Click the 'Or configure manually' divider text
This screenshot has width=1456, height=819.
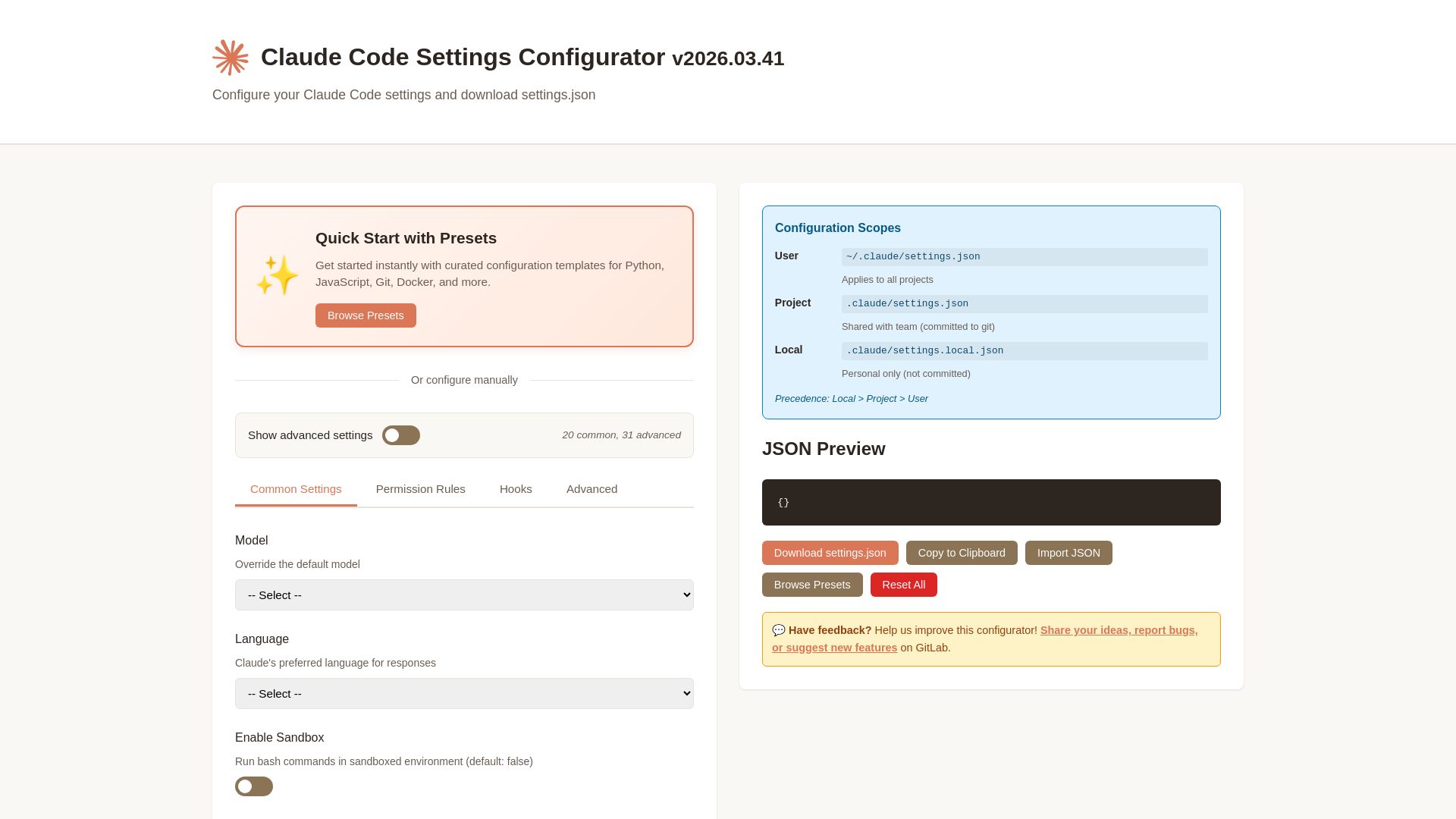pyautogui.click(x=464, y=380)
